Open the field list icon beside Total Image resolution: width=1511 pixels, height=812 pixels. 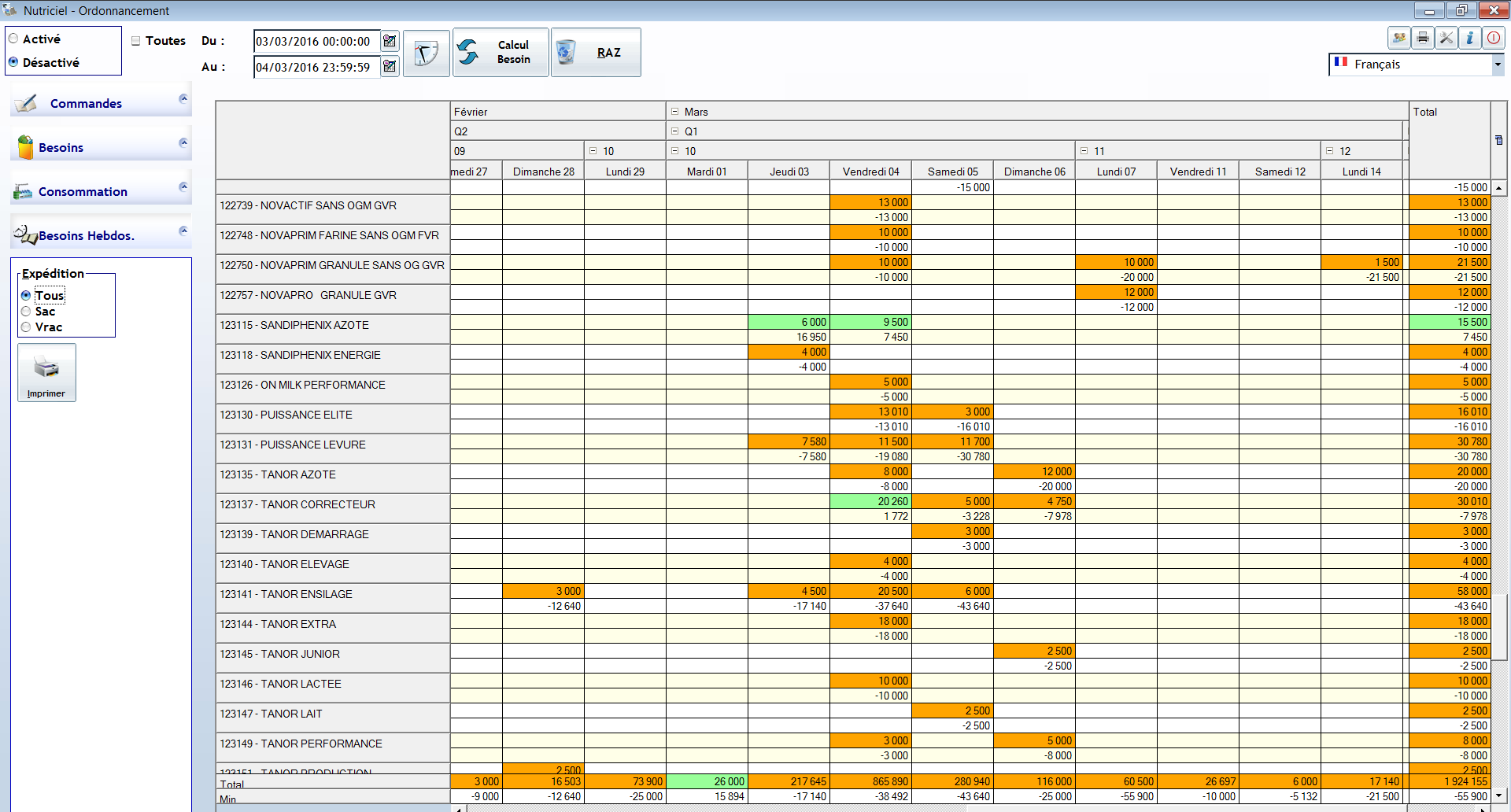pyautogui.click(x=1498, y=140)
